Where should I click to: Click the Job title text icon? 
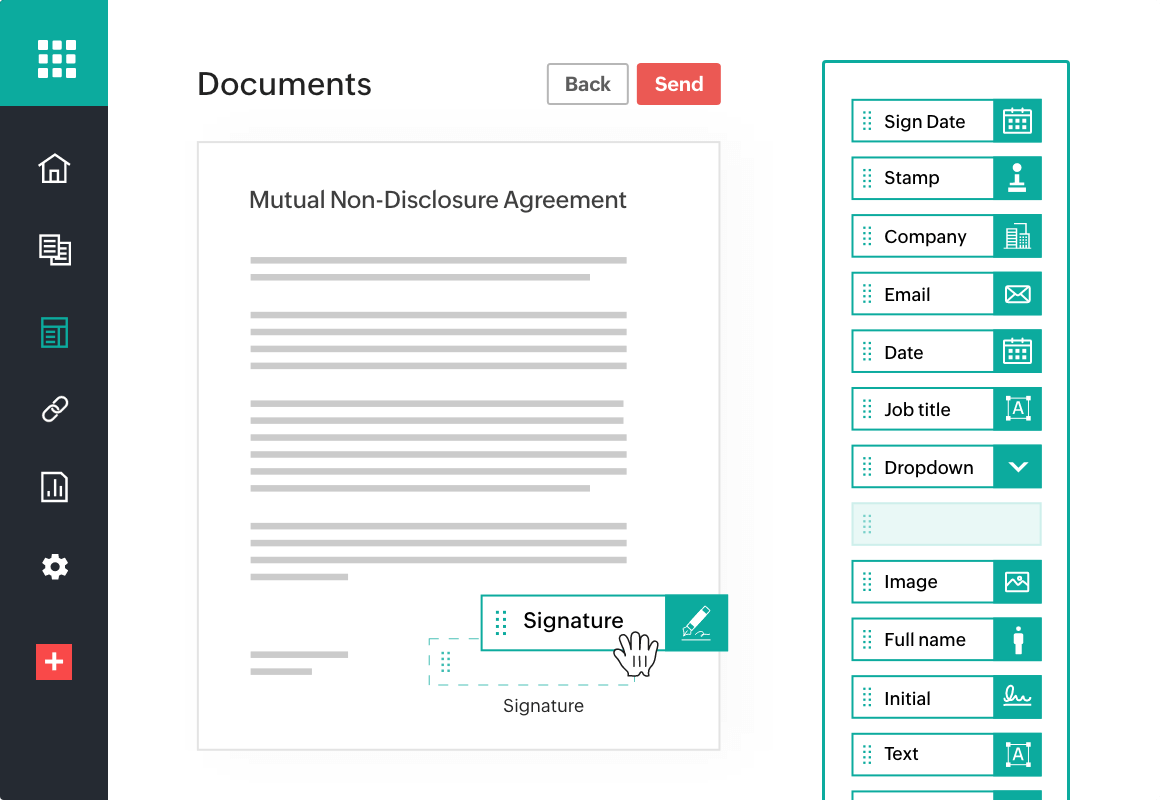tap(1017, 409)
